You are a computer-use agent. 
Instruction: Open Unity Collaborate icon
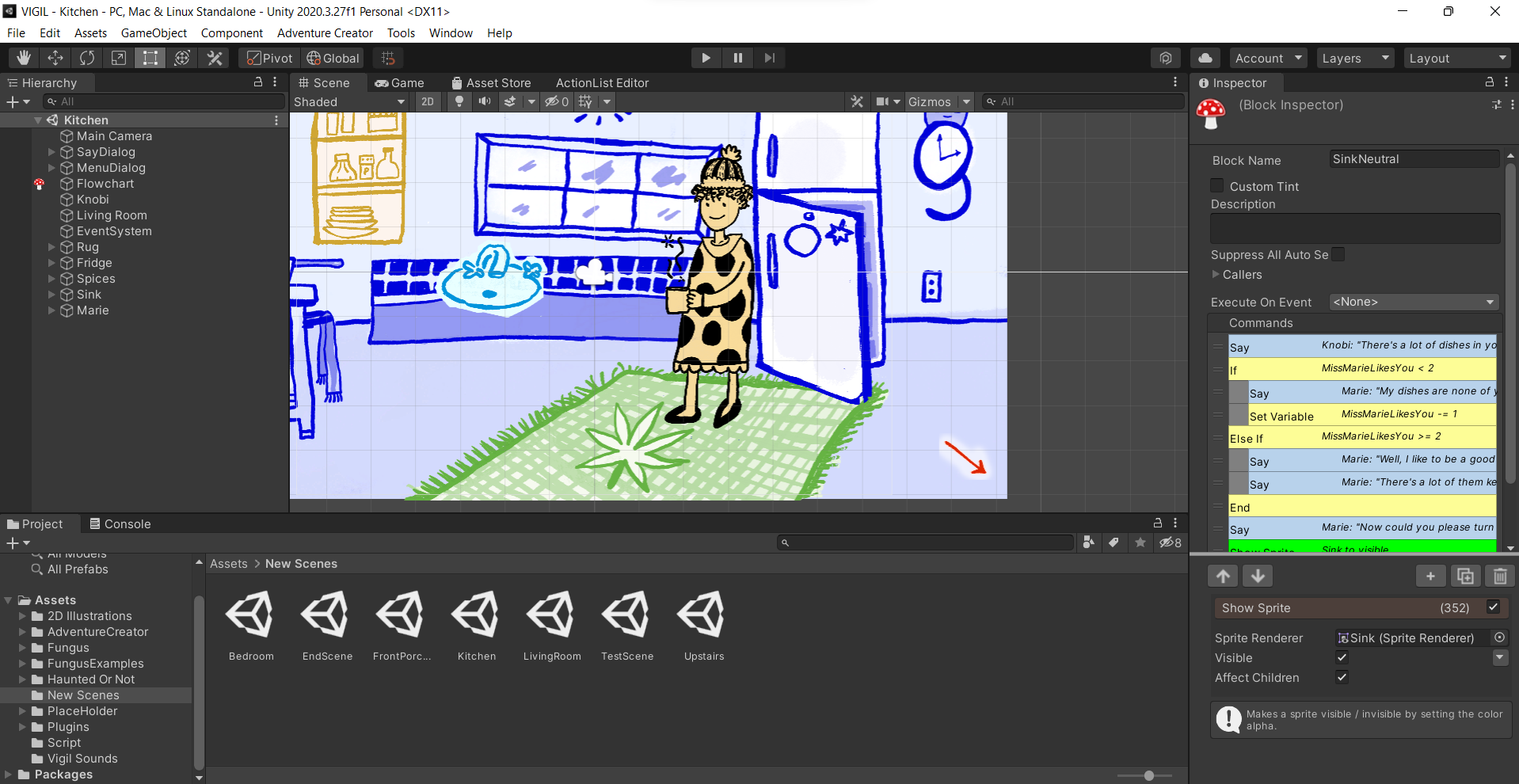[1166, 58]
